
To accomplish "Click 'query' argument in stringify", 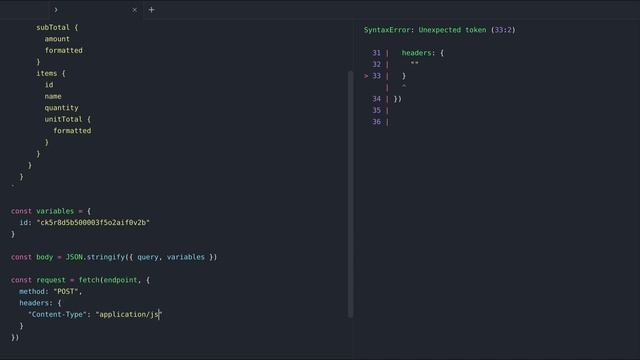I will coord(148,257).
